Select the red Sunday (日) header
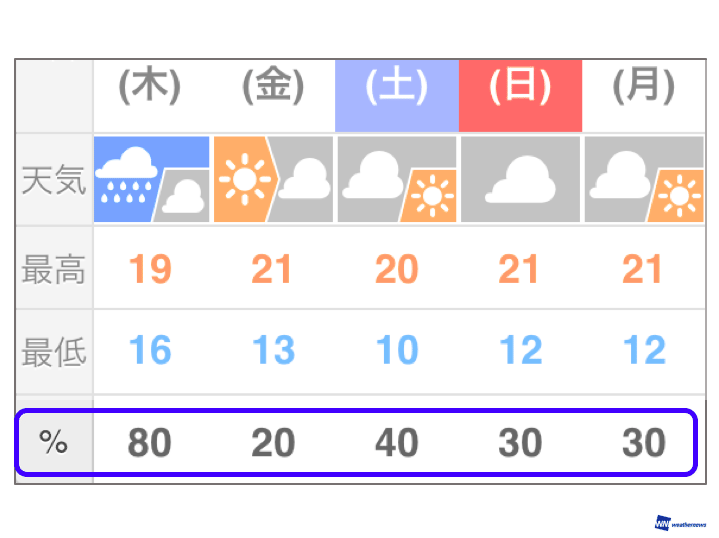Screen dimensions: 719x538 pyautogui.click(x=519, y=88)
